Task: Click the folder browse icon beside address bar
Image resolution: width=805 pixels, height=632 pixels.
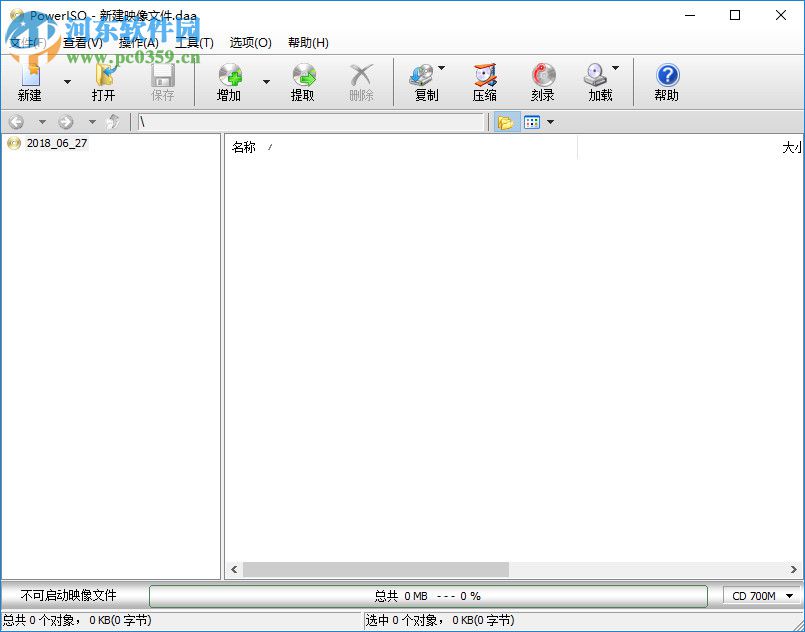Action: [507, 121]
